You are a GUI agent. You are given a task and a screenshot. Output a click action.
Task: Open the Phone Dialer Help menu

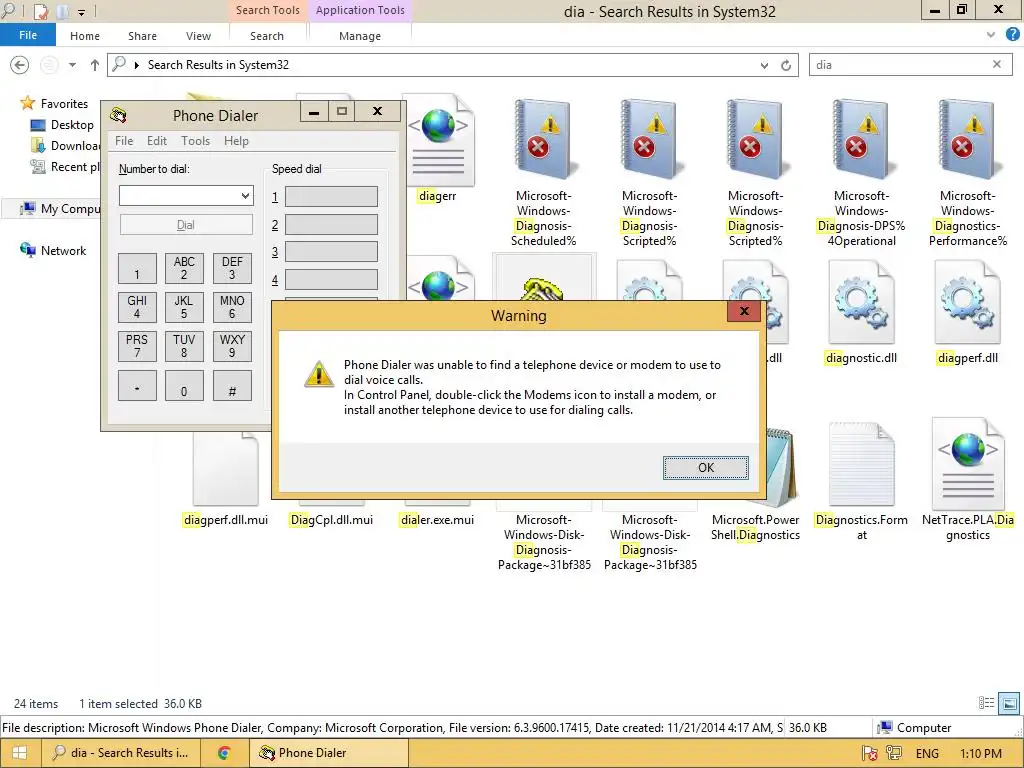[236, 141]
